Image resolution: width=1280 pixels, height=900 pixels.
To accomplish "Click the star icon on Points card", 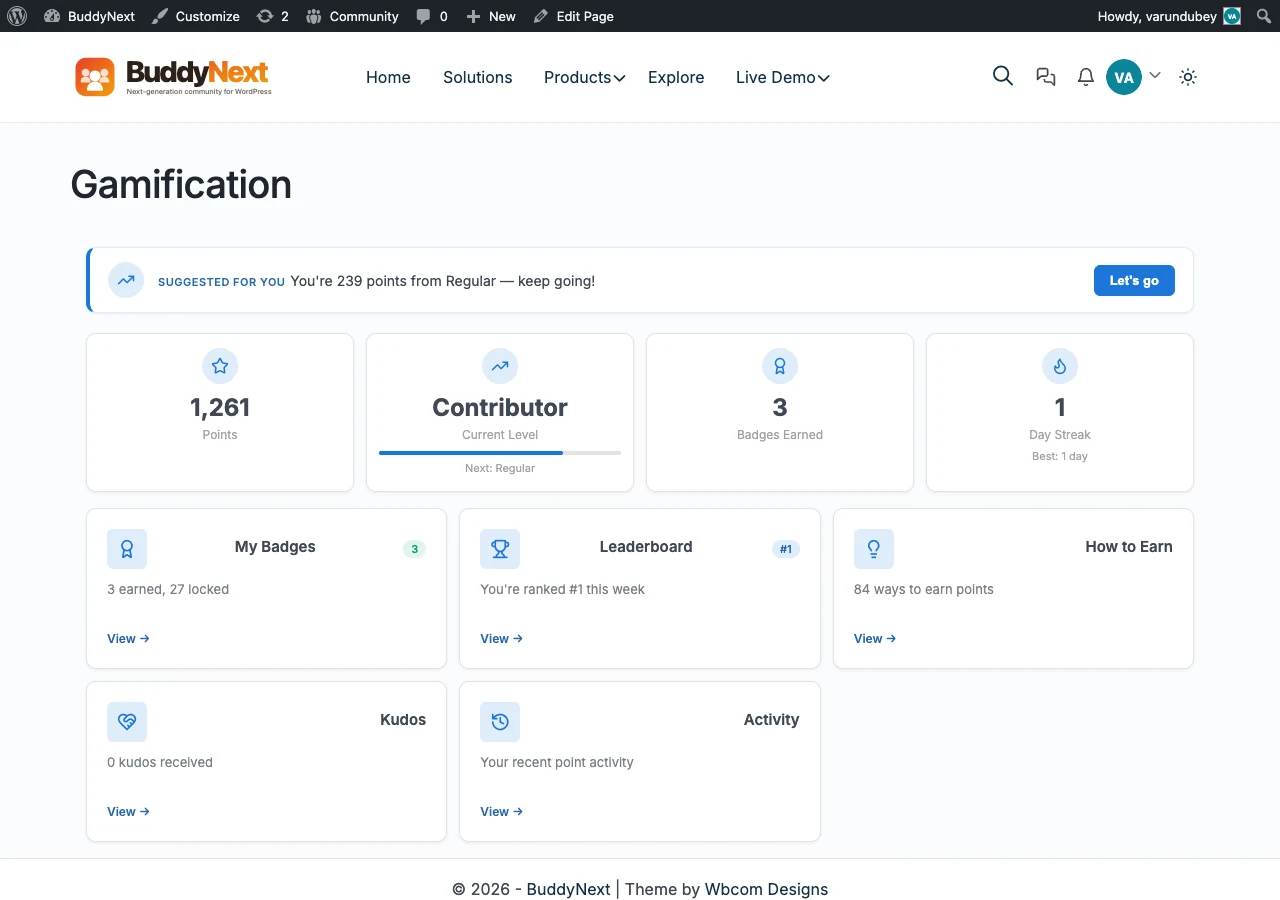I will coord(220,366).
